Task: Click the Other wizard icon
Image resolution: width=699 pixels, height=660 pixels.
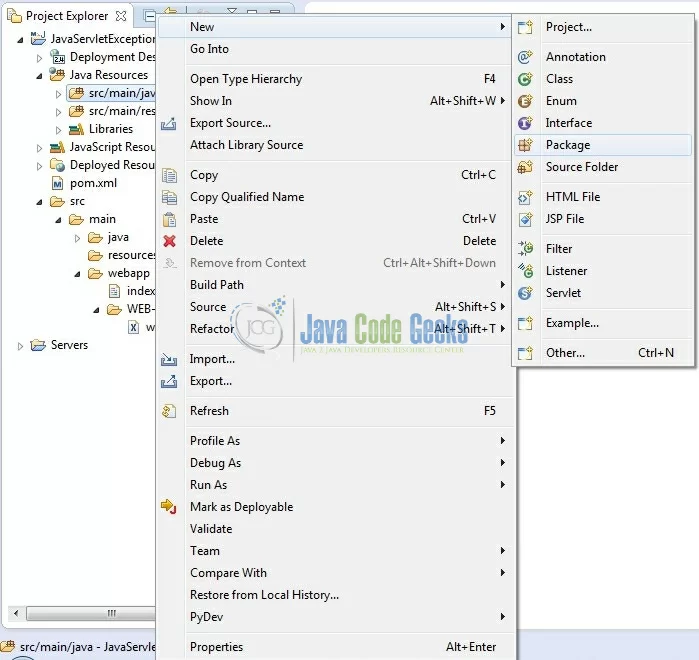Action: click(x=525, y=353)
